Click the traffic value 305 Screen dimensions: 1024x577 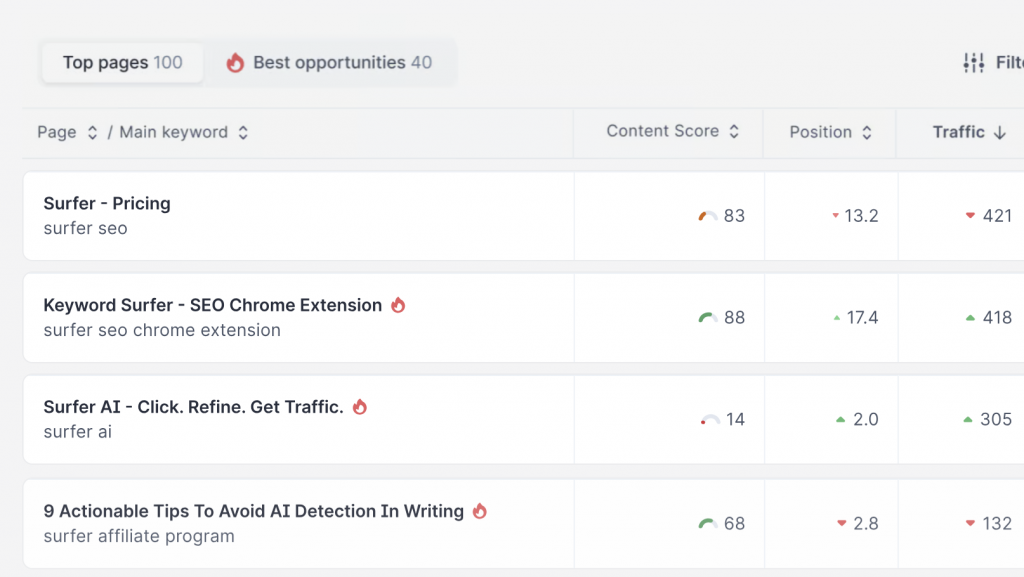[996, 420]
